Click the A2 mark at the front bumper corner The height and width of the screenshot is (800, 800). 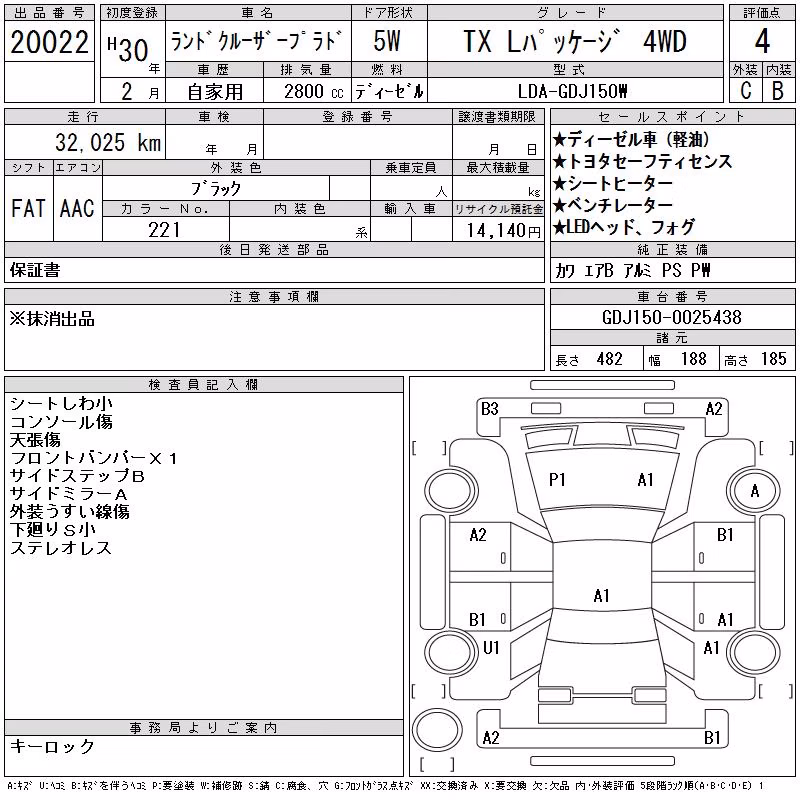tap(714, 409)
